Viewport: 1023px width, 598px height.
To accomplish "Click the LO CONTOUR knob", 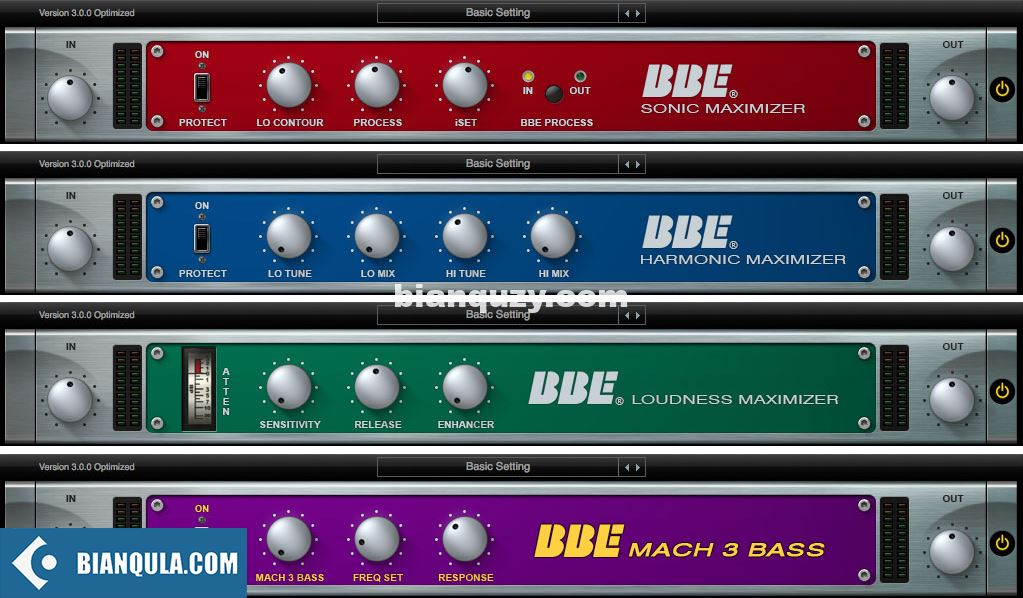I will click(289, 85).
